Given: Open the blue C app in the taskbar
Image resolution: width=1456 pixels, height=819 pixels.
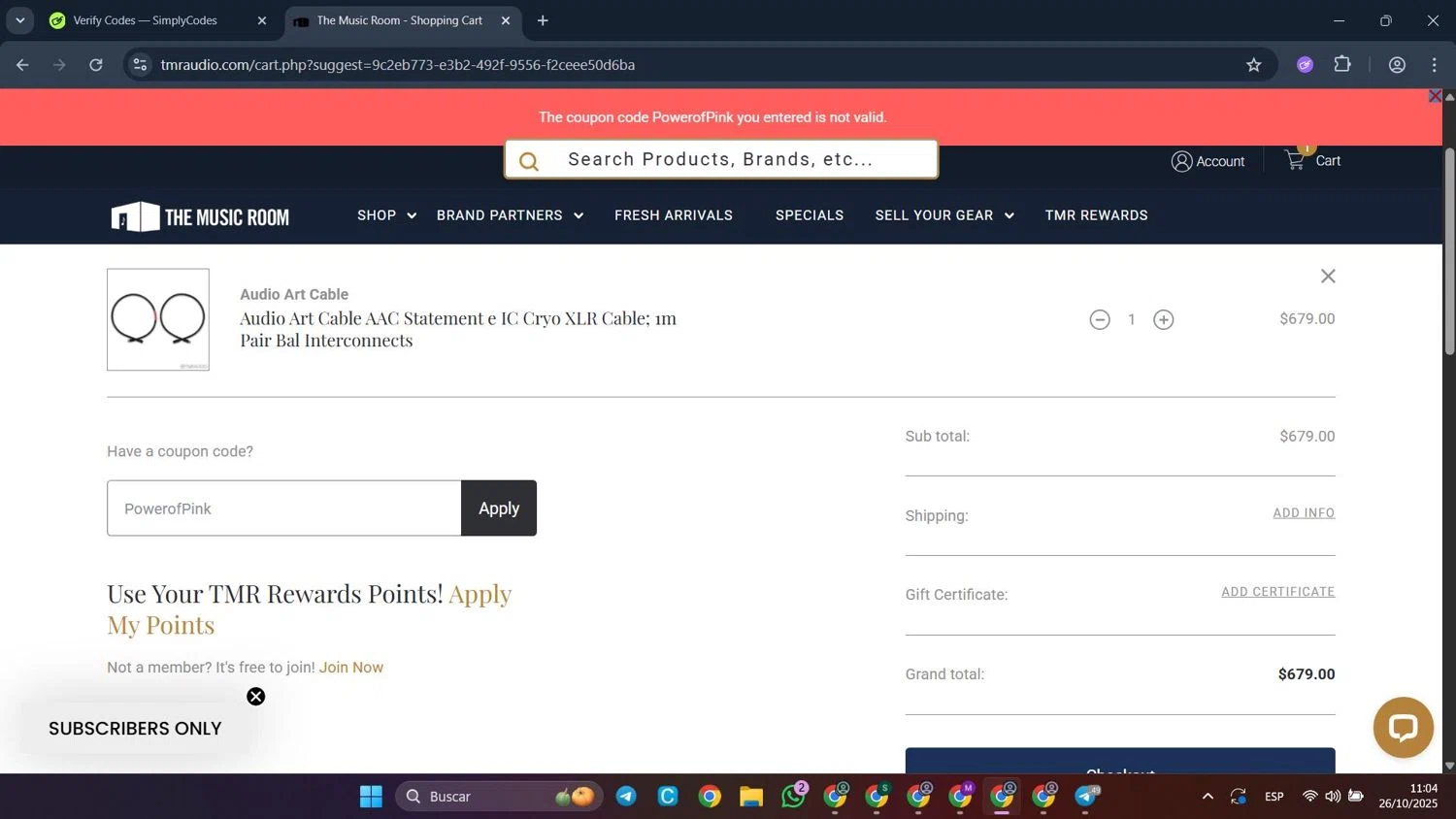Looking at the screenshot, I should (x=668, y=797).
